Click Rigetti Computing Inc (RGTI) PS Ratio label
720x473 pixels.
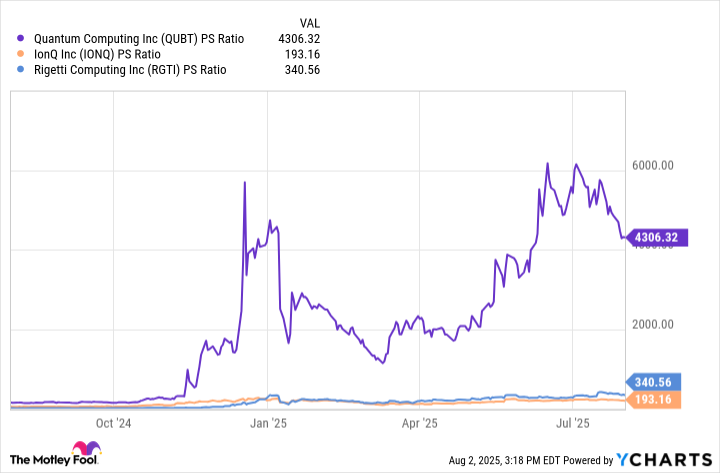tap(129, 71)
